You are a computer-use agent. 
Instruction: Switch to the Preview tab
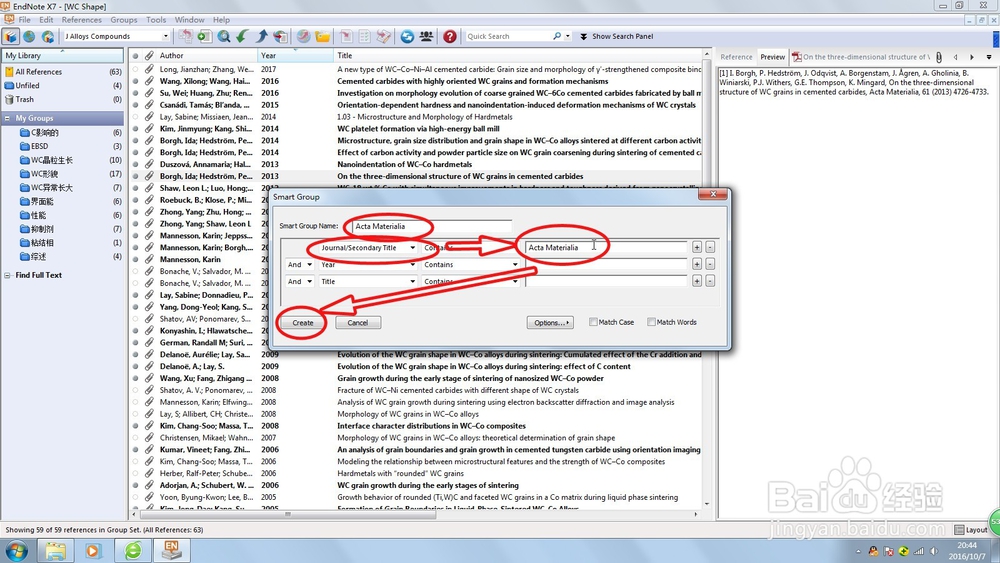pos(772,57)
